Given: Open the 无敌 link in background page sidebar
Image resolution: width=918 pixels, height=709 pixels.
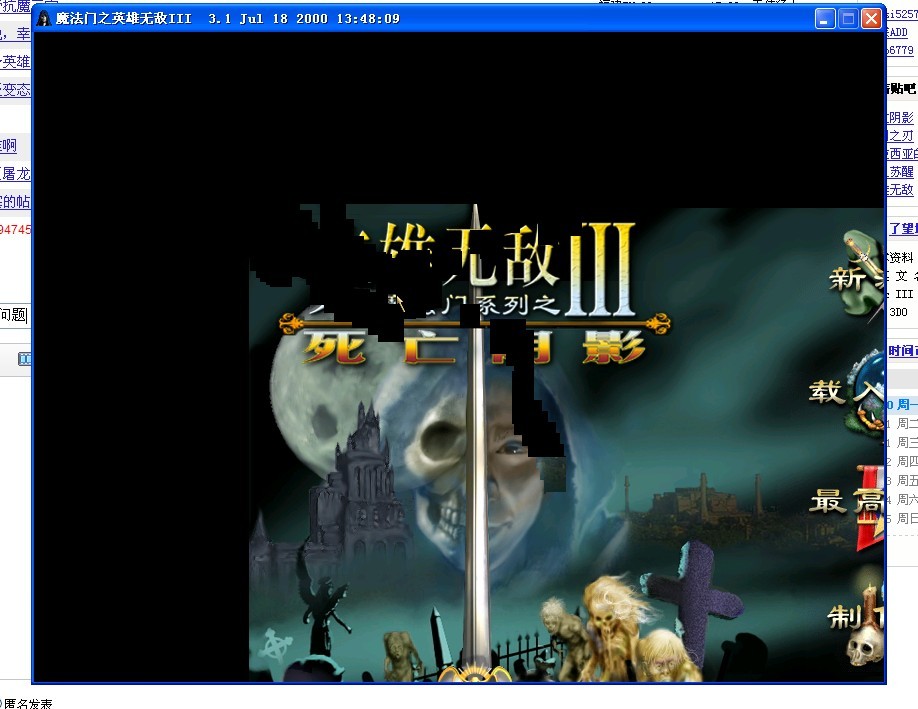Looking at the screenshot, I should (901, 190).
